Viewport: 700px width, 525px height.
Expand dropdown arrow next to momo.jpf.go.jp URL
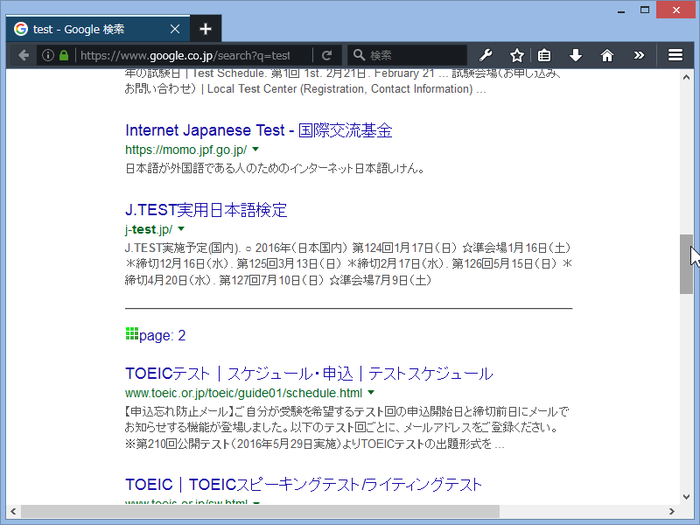256,149
